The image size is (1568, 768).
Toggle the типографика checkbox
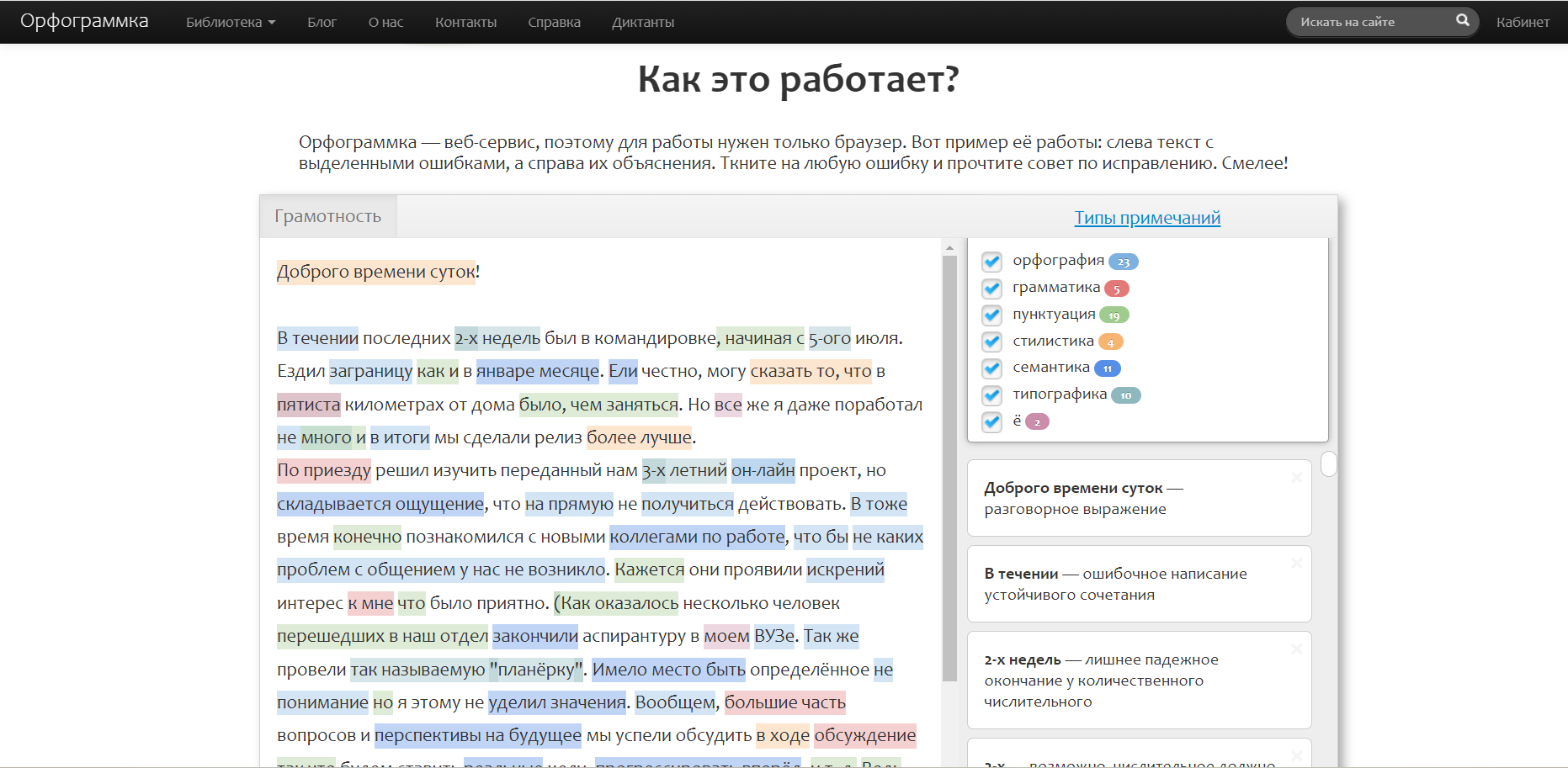click(992, 395)
